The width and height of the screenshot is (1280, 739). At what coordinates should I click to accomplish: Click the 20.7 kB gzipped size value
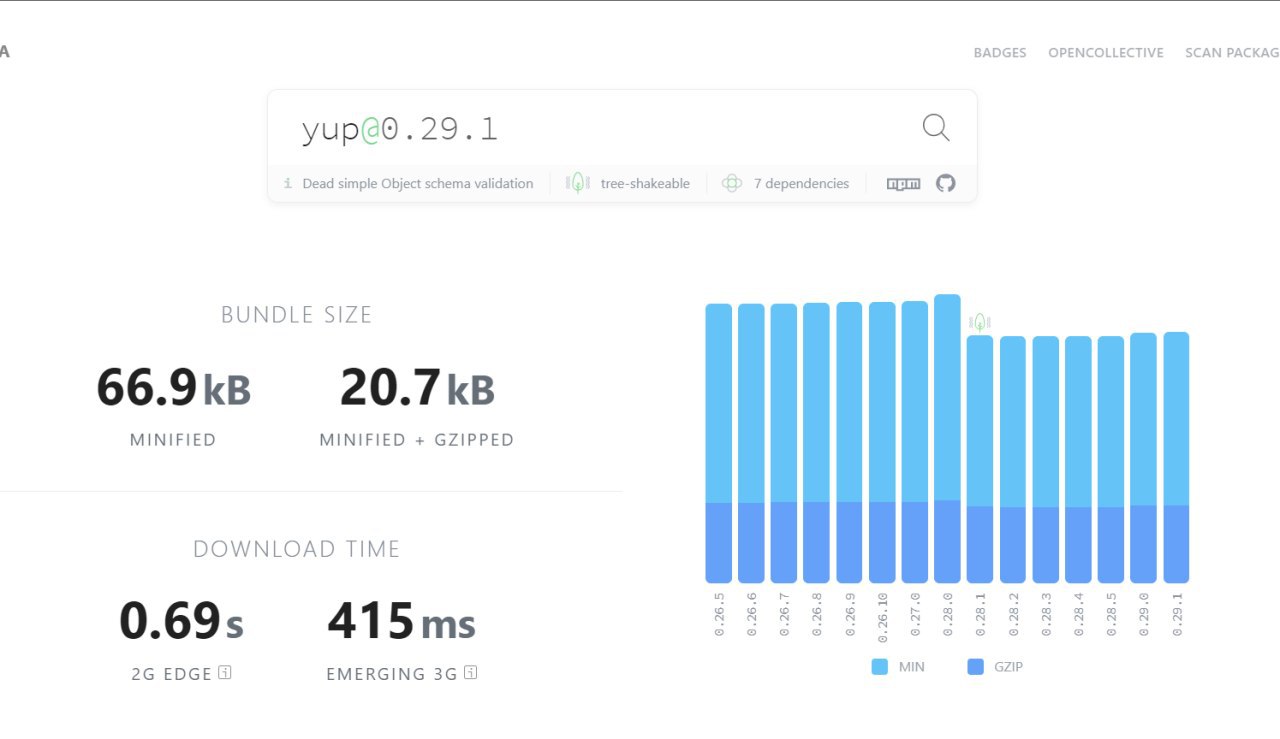[x=417, y=388]
